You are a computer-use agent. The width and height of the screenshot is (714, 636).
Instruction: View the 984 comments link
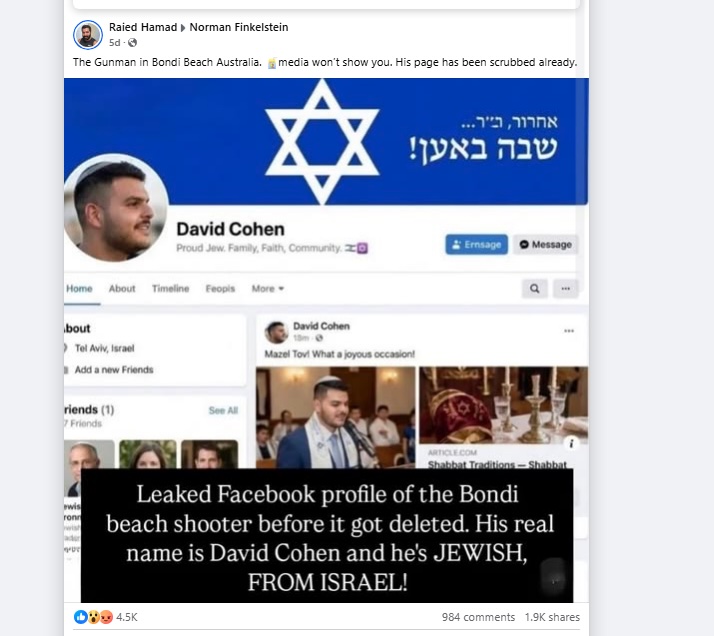point(478,617)
